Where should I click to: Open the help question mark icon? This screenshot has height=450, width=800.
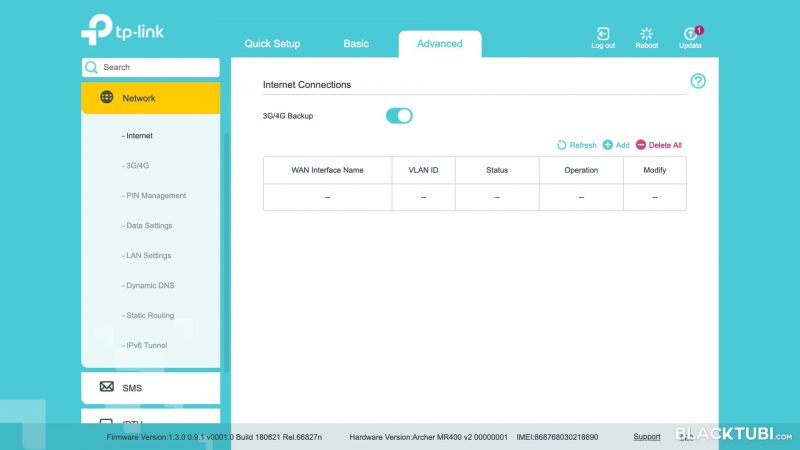point(698,81)
